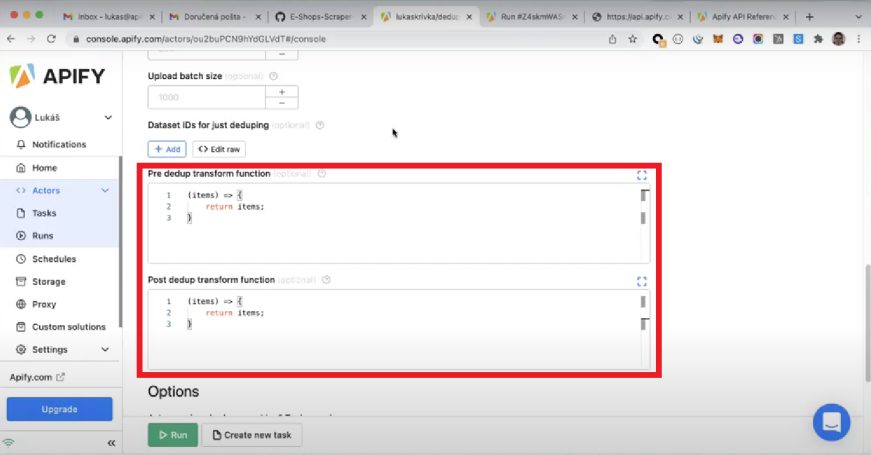Click the Edit raw button
The width and height of the screenshot is (871, 455).
[219, 149]
